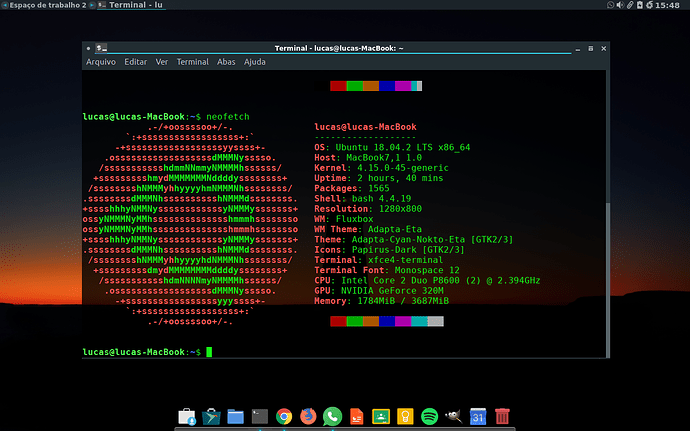The height and width of the screenshot is (431, 690).
Task: Toggle the sticky dot in terminal titlebar
Action: click(x=88, y=48)
